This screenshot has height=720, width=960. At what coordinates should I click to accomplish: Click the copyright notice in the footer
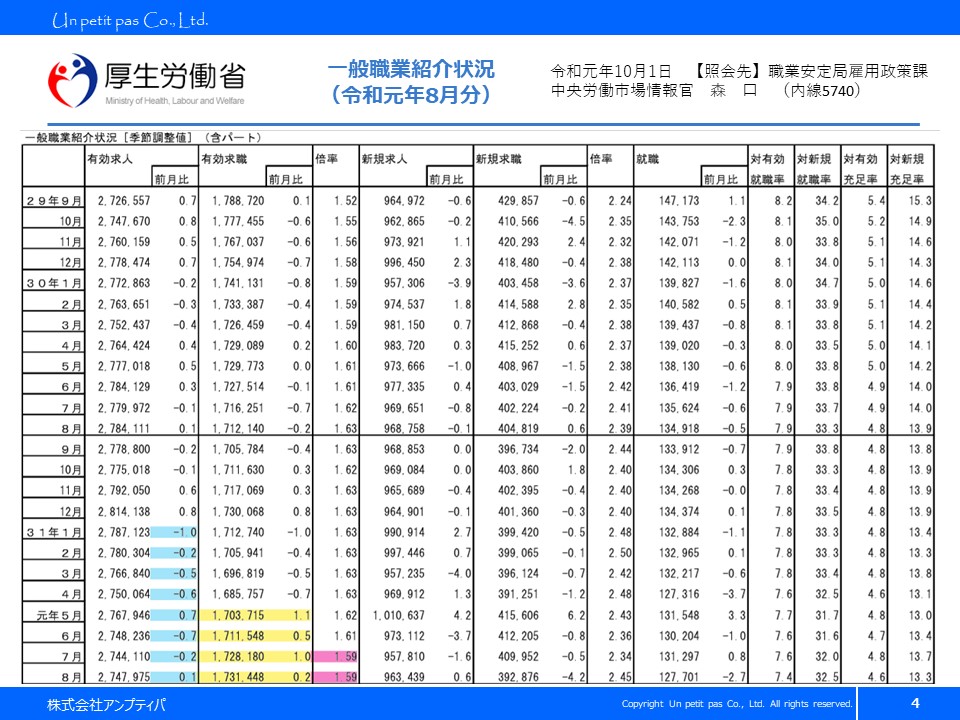click(737, 704)
